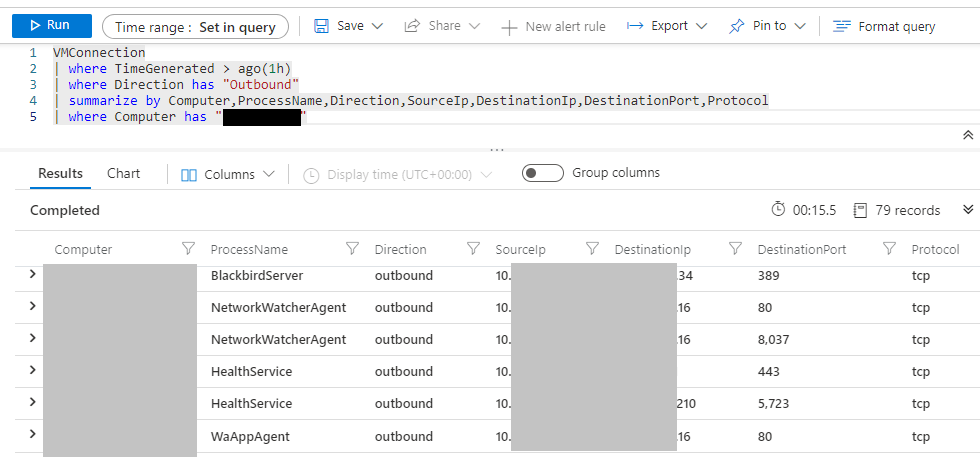Filter the ProcessName column

pos(352,249)
